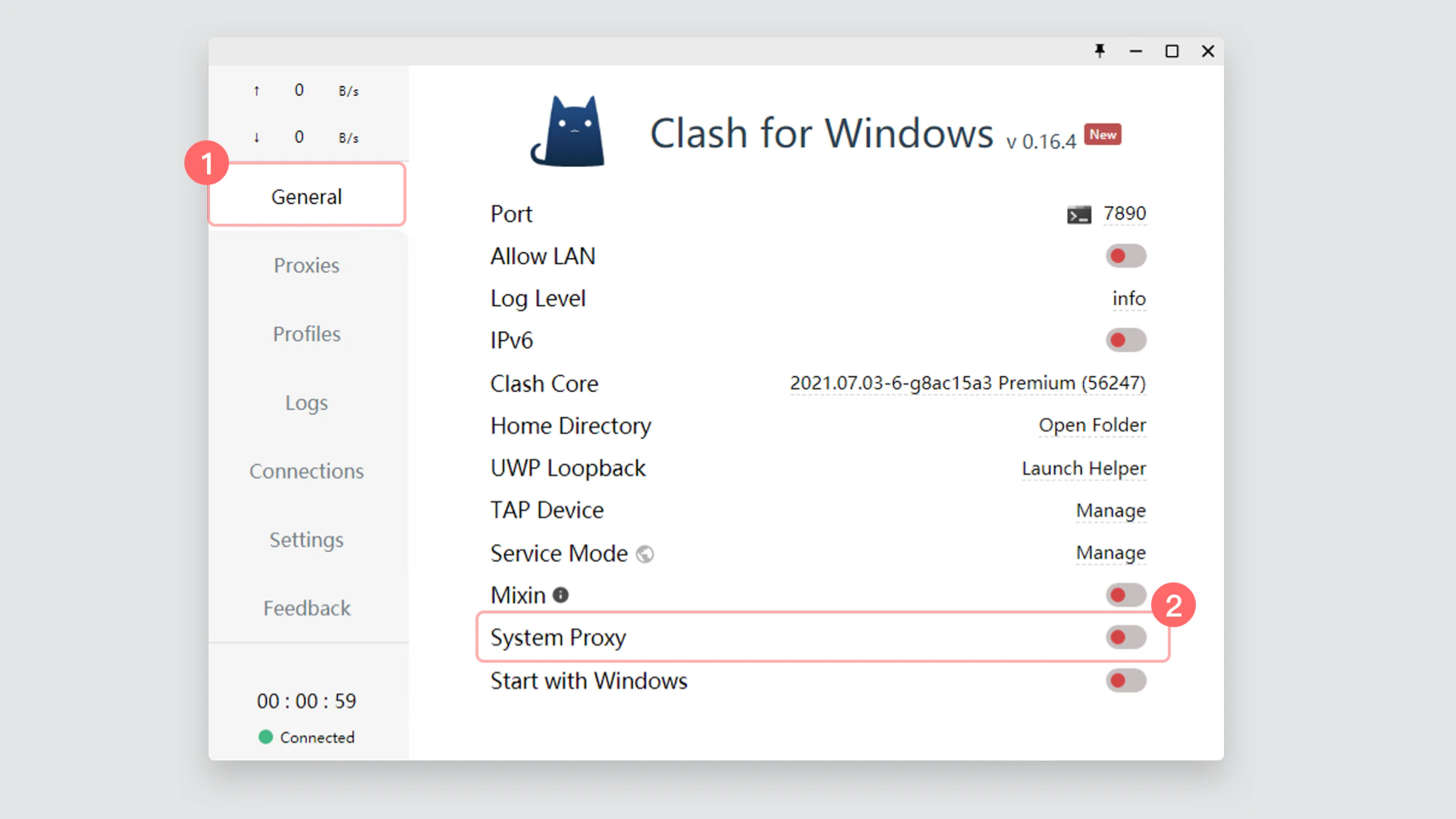Viewport: 1456px width, 819px height.
Task: Click the upload arrow speed indicator
Action: click(x=256, y=89)
